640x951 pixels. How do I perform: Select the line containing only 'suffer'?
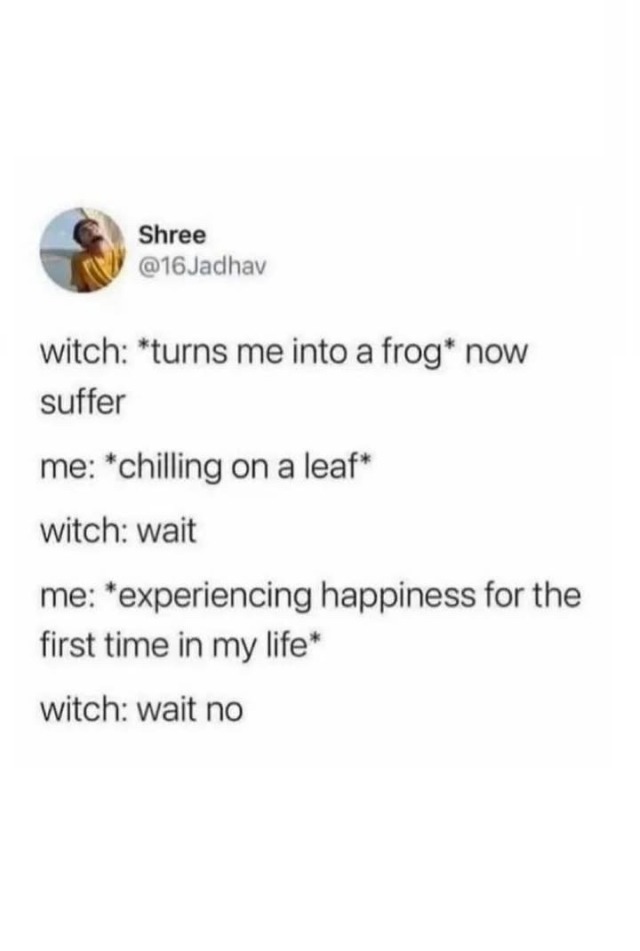83,402
